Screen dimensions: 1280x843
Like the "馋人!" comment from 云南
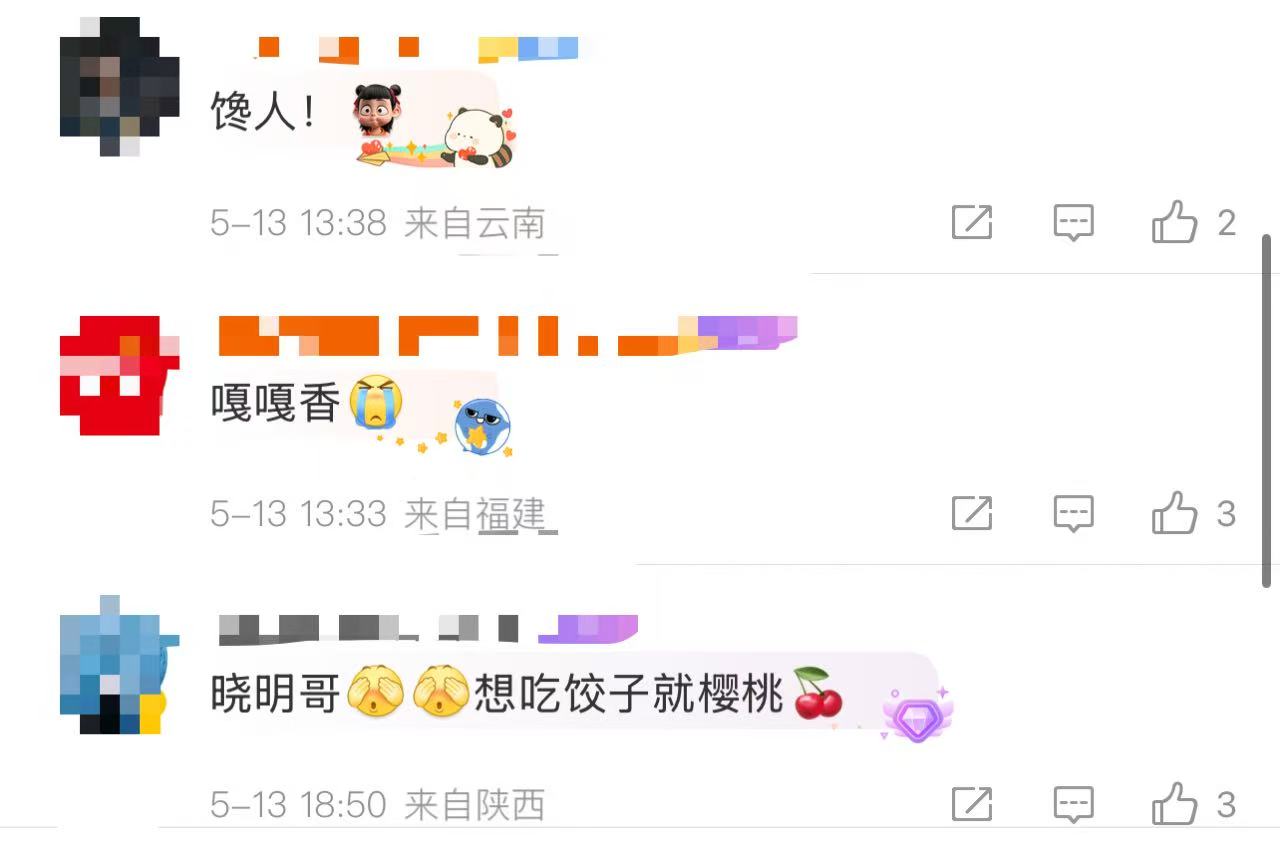(1175, 221)
